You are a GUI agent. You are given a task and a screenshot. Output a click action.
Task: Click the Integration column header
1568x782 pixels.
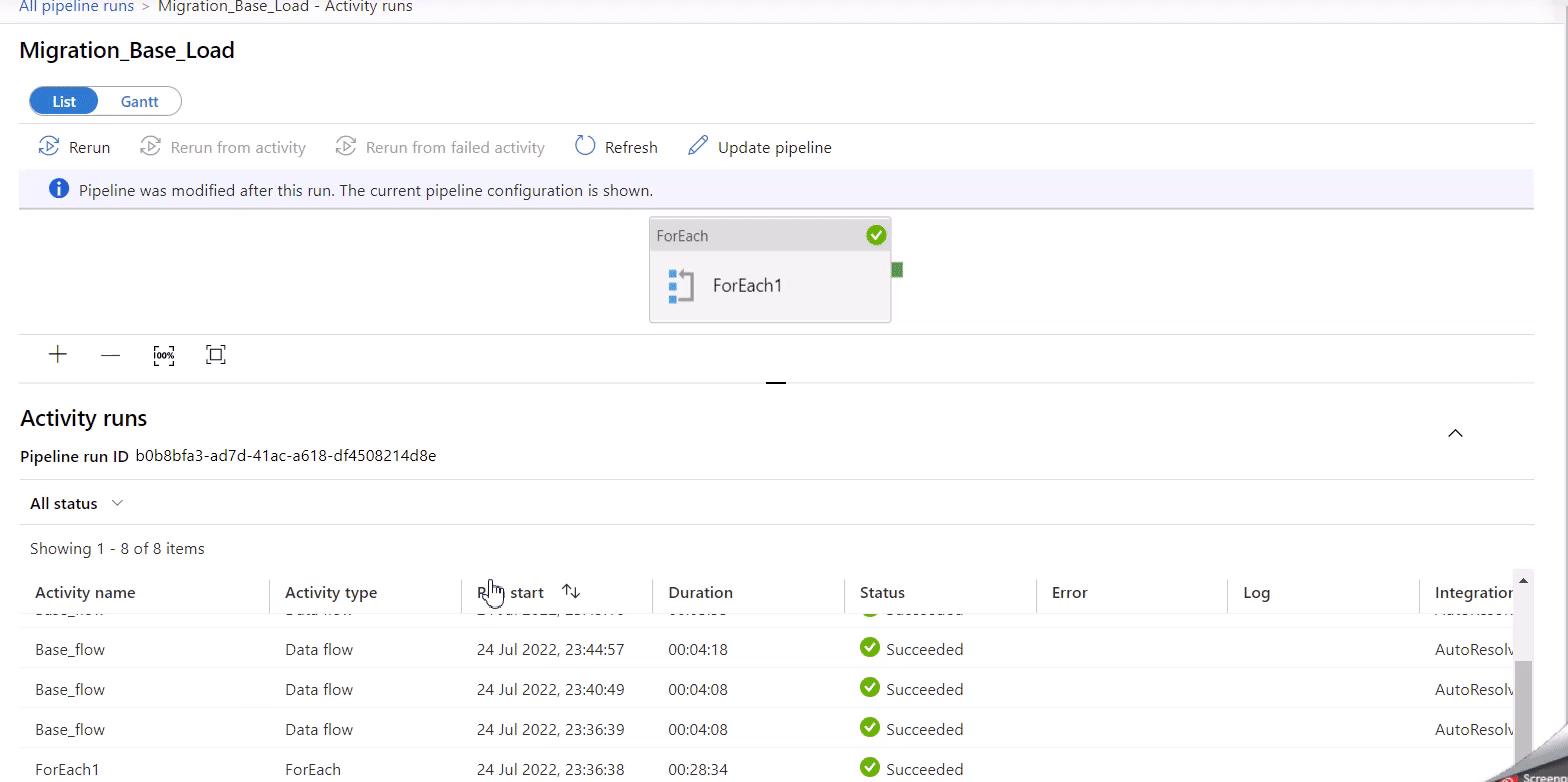(x=1474, y=592)
